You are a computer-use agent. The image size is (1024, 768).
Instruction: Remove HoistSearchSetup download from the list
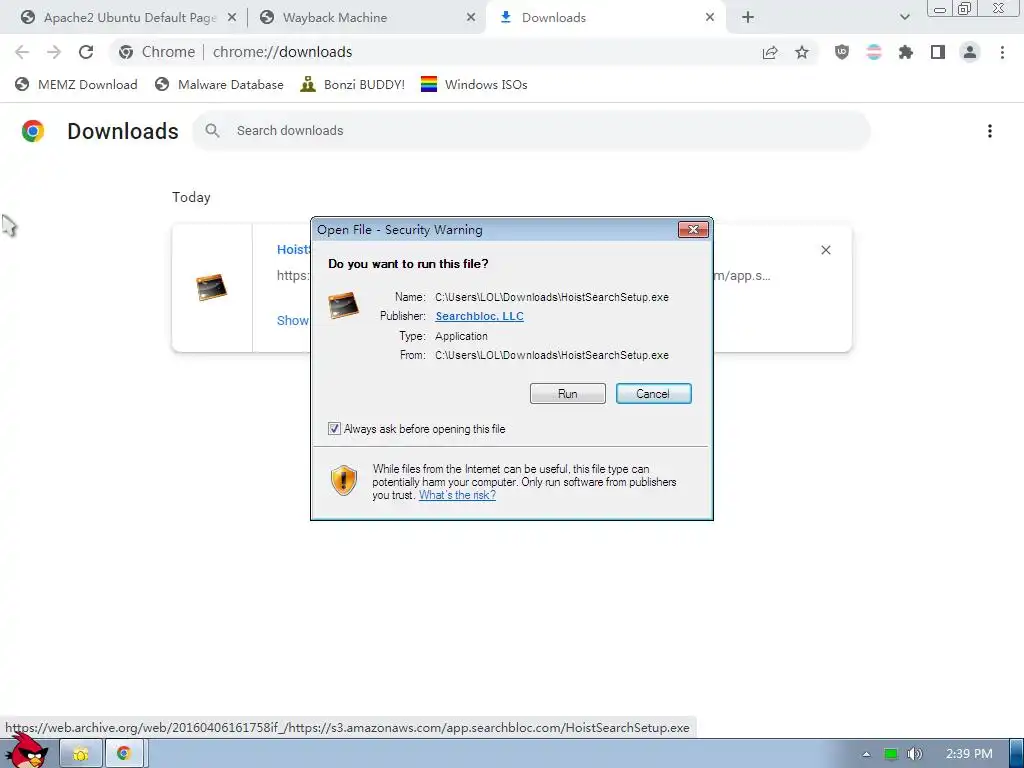tap(825, 250)
